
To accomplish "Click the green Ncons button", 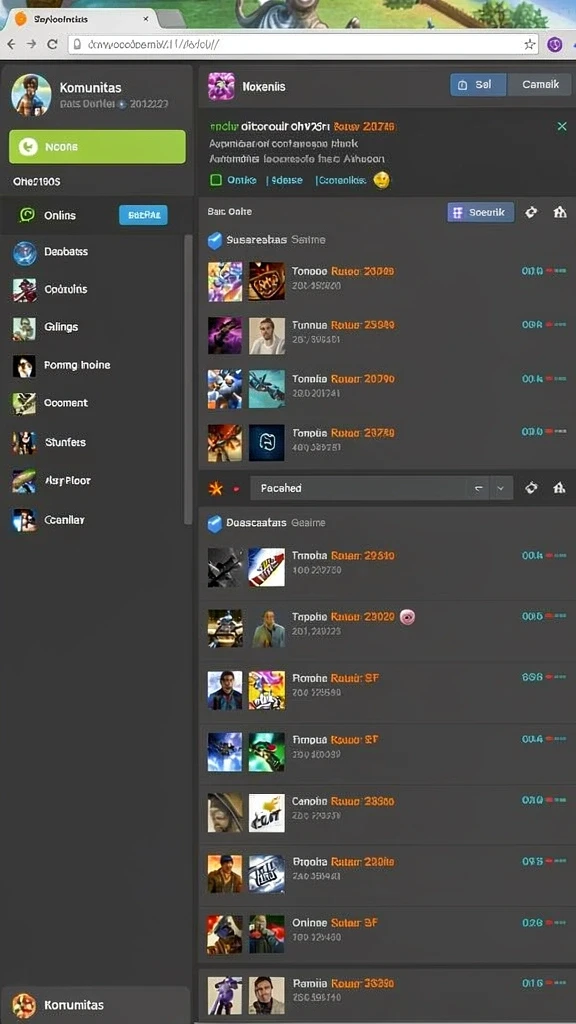I will [x=97, y=146].
